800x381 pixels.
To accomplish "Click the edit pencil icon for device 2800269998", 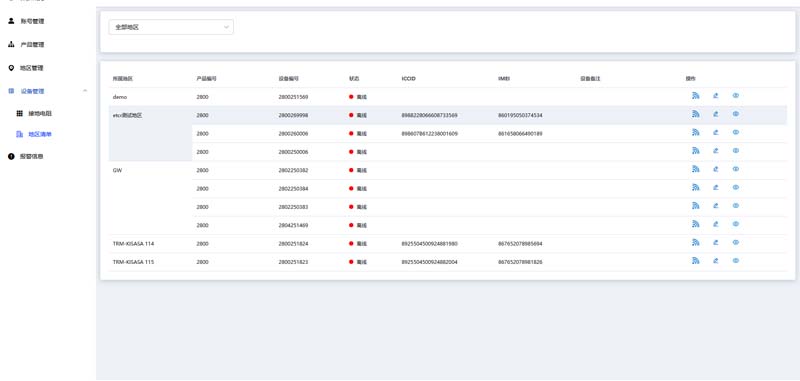I will pos(716,114).
